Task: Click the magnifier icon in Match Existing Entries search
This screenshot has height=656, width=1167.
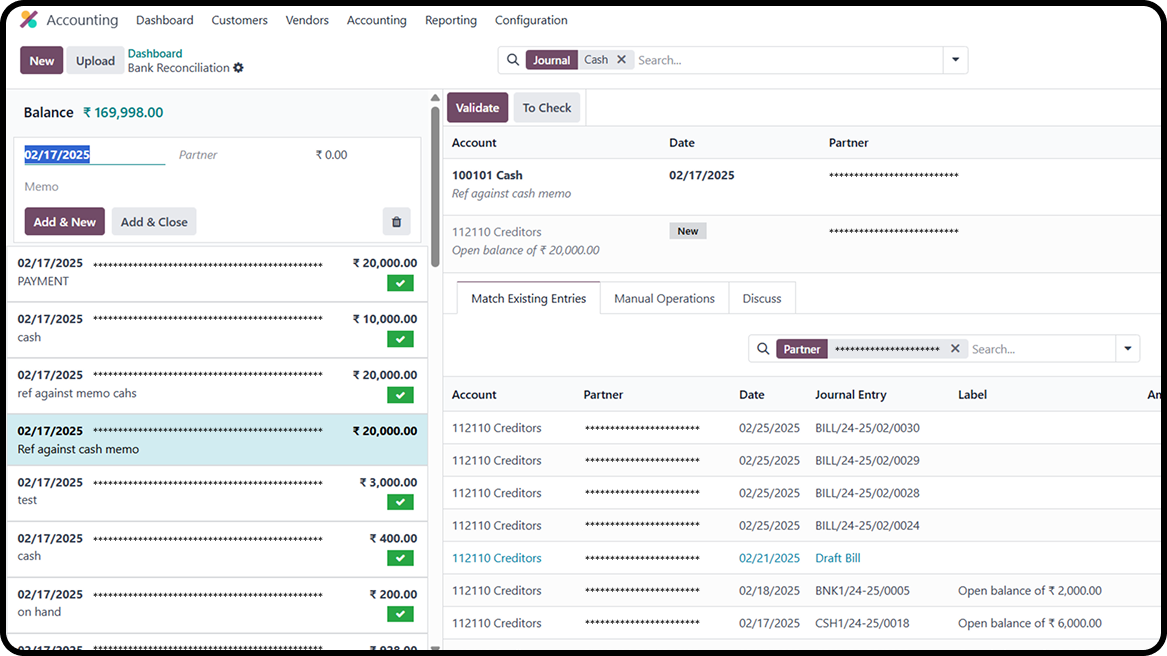Action: point(762,348)
